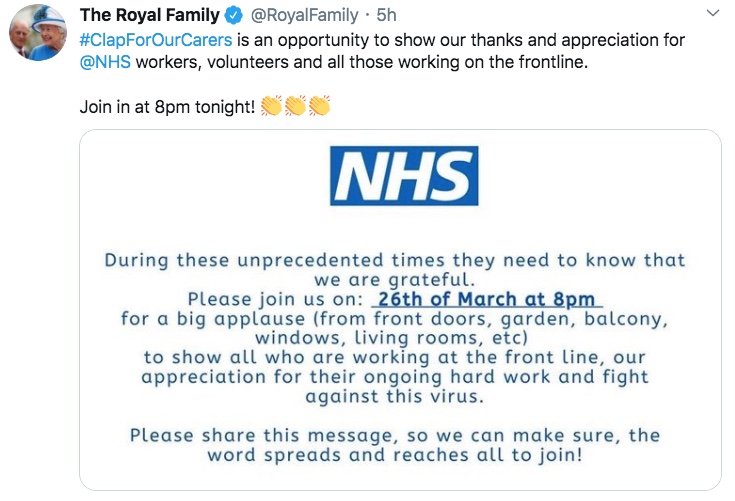The width and height of the screenshot is (735, 501).
Task: Click the middle clapping hands emoji
Action: [295, 105]
